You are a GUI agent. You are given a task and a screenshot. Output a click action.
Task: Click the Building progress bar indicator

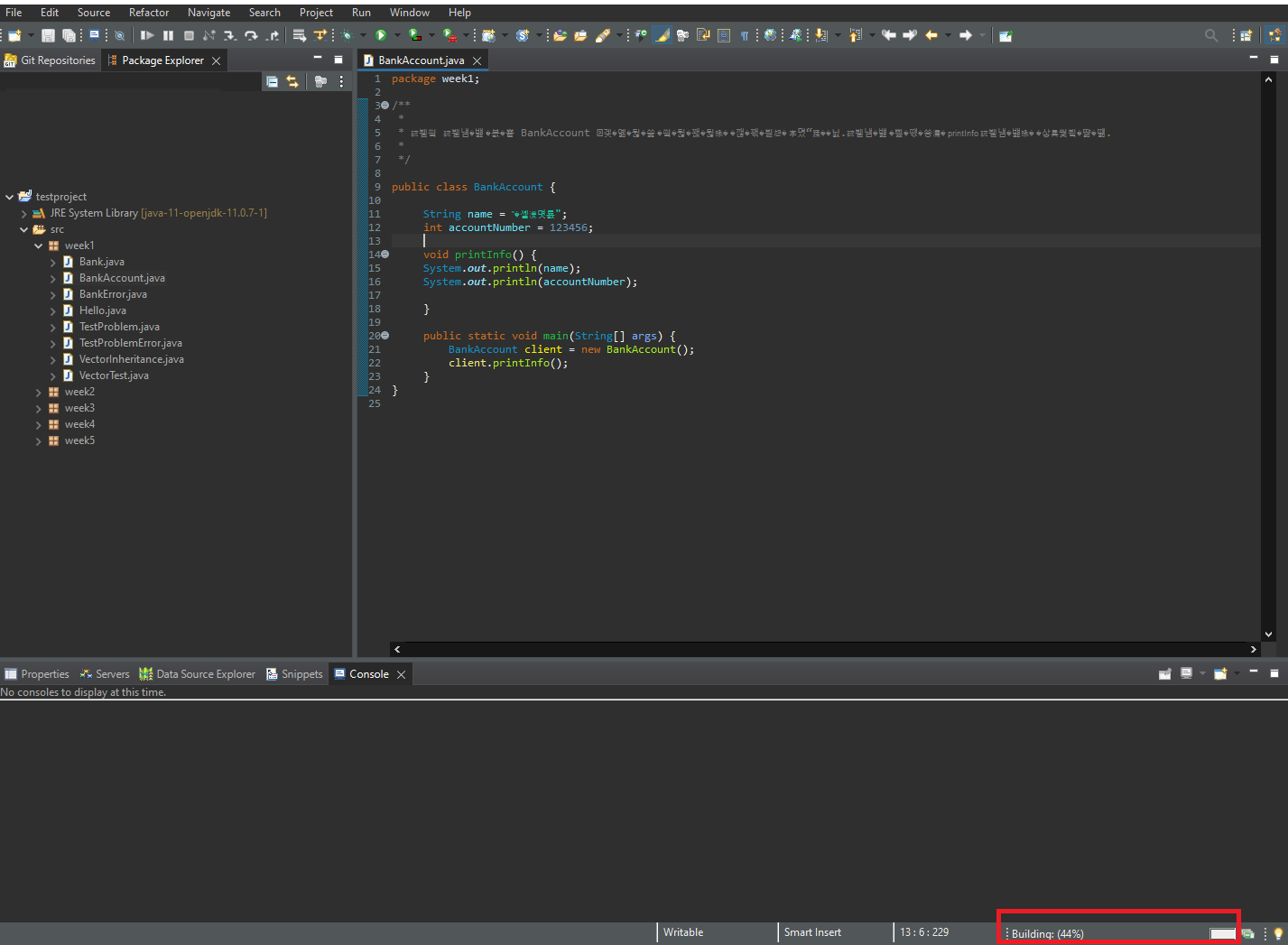[x=1222, y=933]
